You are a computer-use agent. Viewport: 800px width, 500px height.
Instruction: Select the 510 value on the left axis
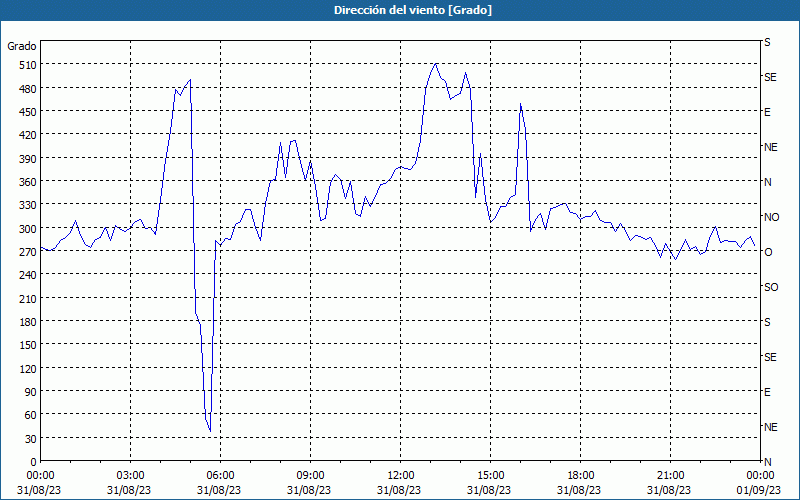click(x=28, y=65)
